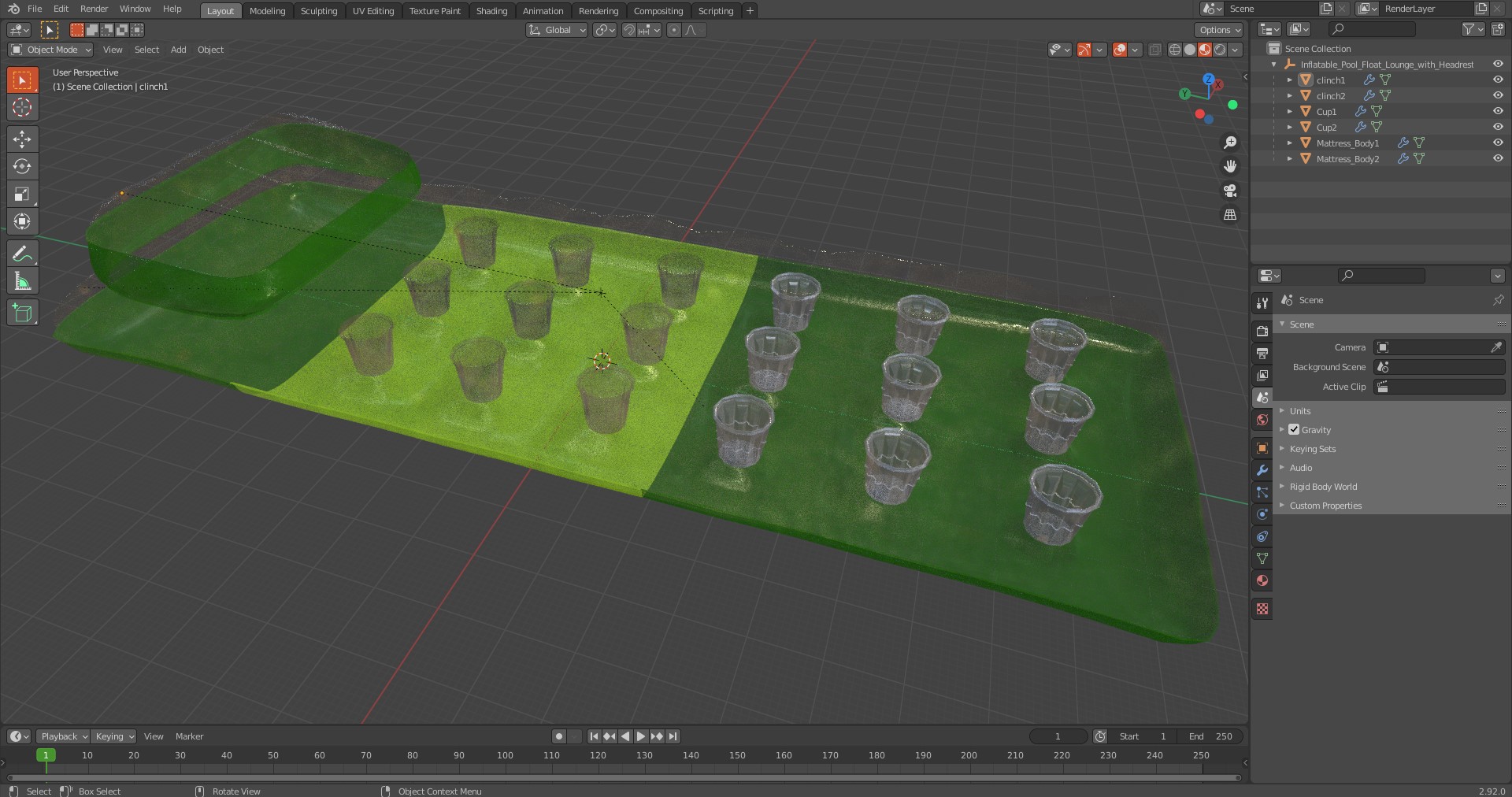This screenshot has width=1512, height=797.
Task: Open the viewport Add menu
Action: (x=179, y=50)
